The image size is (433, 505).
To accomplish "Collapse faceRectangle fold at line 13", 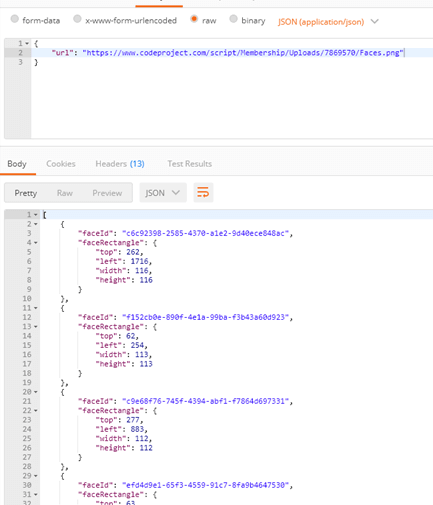I will click(x=35, y=327).
